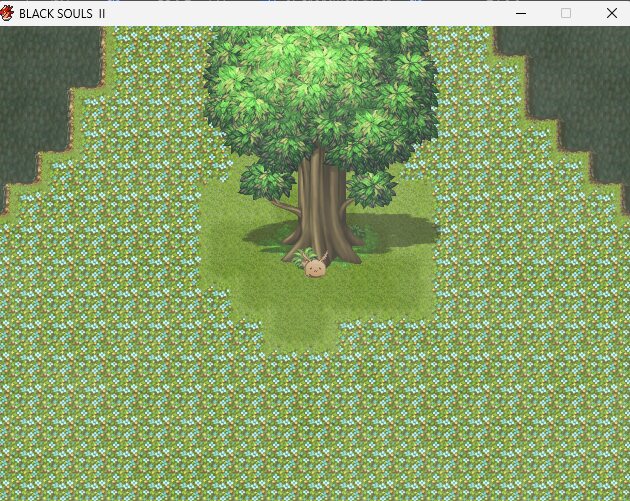The height and width of the screenshot is (501, 630).
Task: Maximize the BLACK SOULS II window
Action: click(566, 13)
